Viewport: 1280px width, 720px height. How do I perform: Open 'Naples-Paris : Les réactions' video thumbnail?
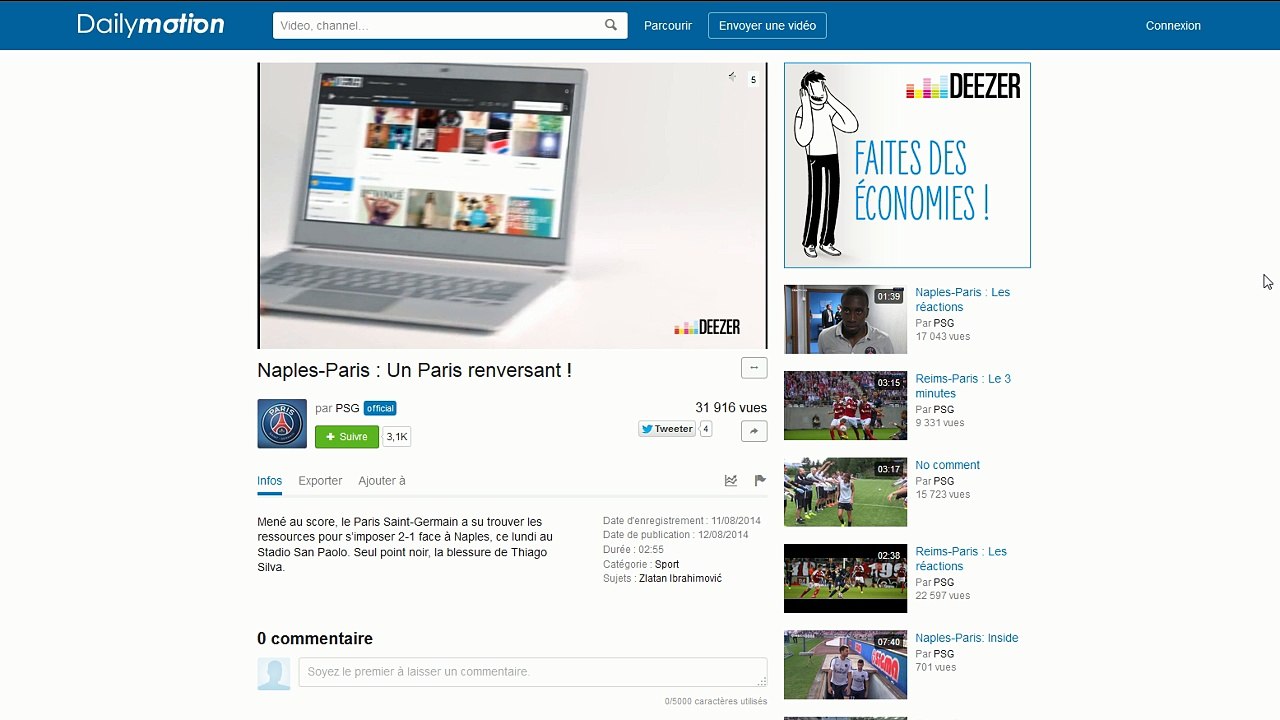click(845, 319)
